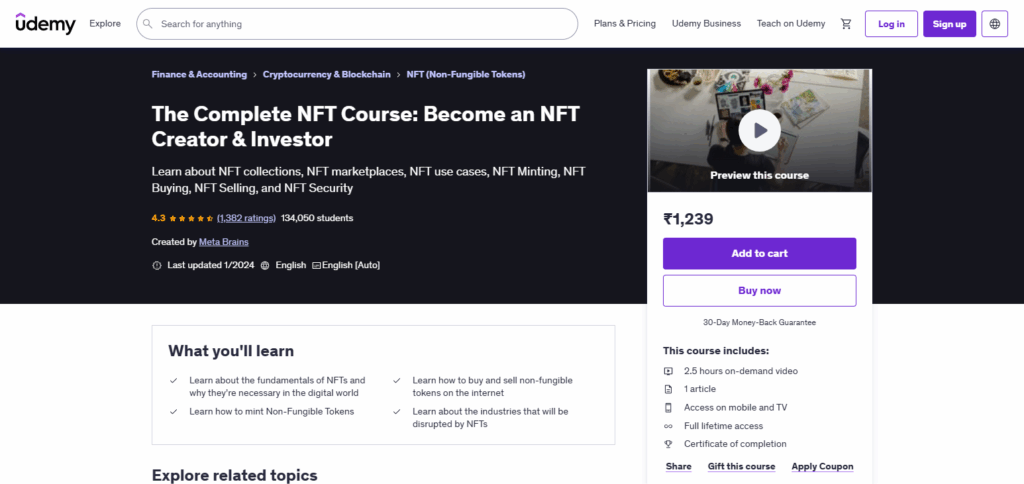Screen dimensions: 1024x484
Task: Click the Sign up button
Action: point(949,24)
